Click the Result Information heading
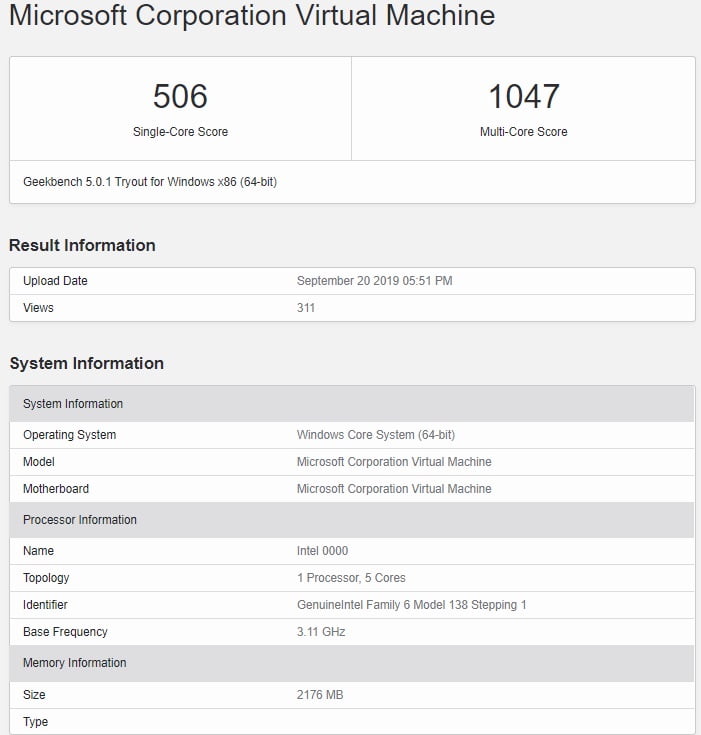 (x=82, y=245)
